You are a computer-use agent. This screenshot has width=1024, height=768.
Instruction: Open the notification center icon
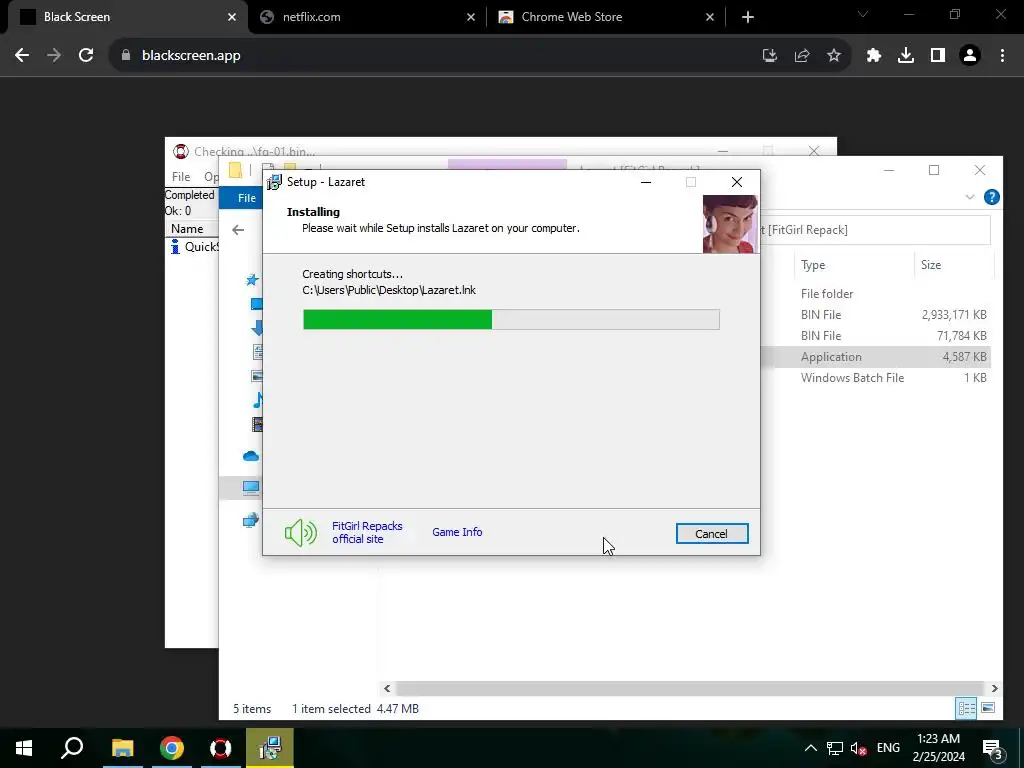[x=993, y=748]
